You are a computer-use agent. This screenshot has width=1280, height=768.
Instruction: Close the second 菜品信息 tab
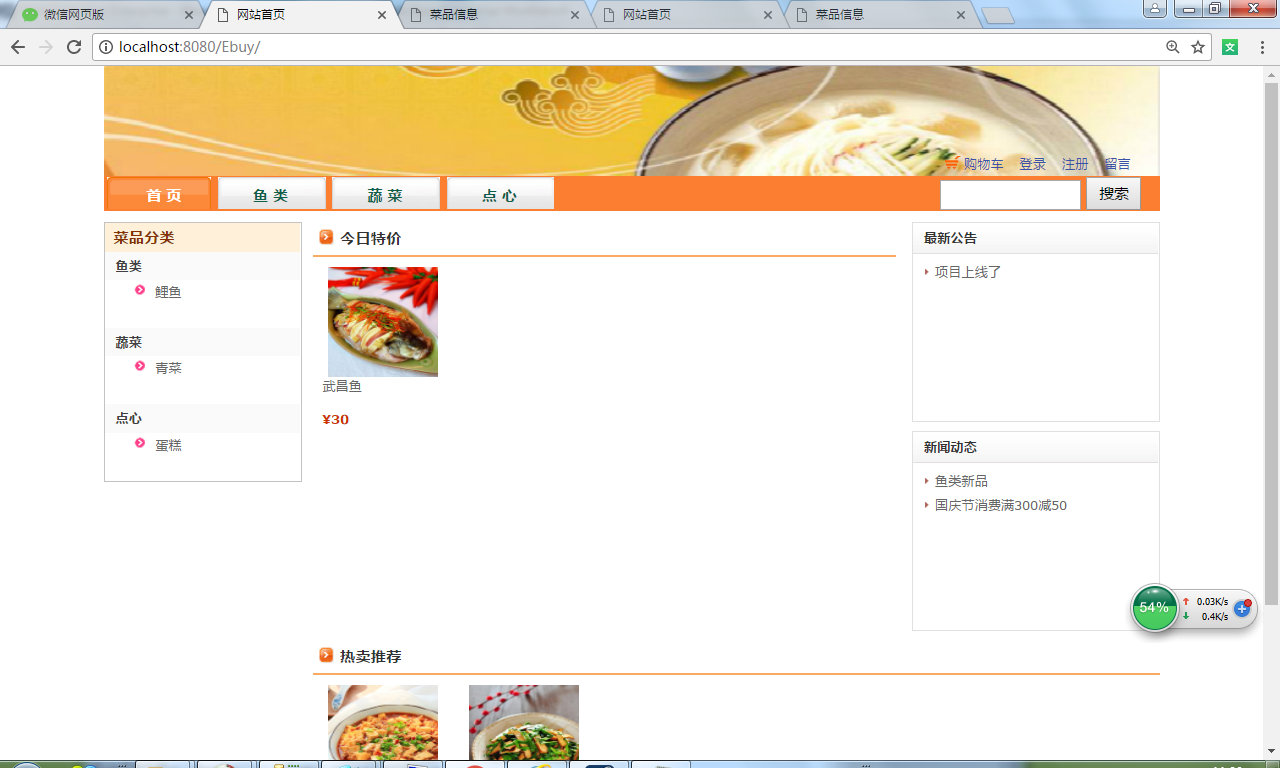tap(961, 15)
